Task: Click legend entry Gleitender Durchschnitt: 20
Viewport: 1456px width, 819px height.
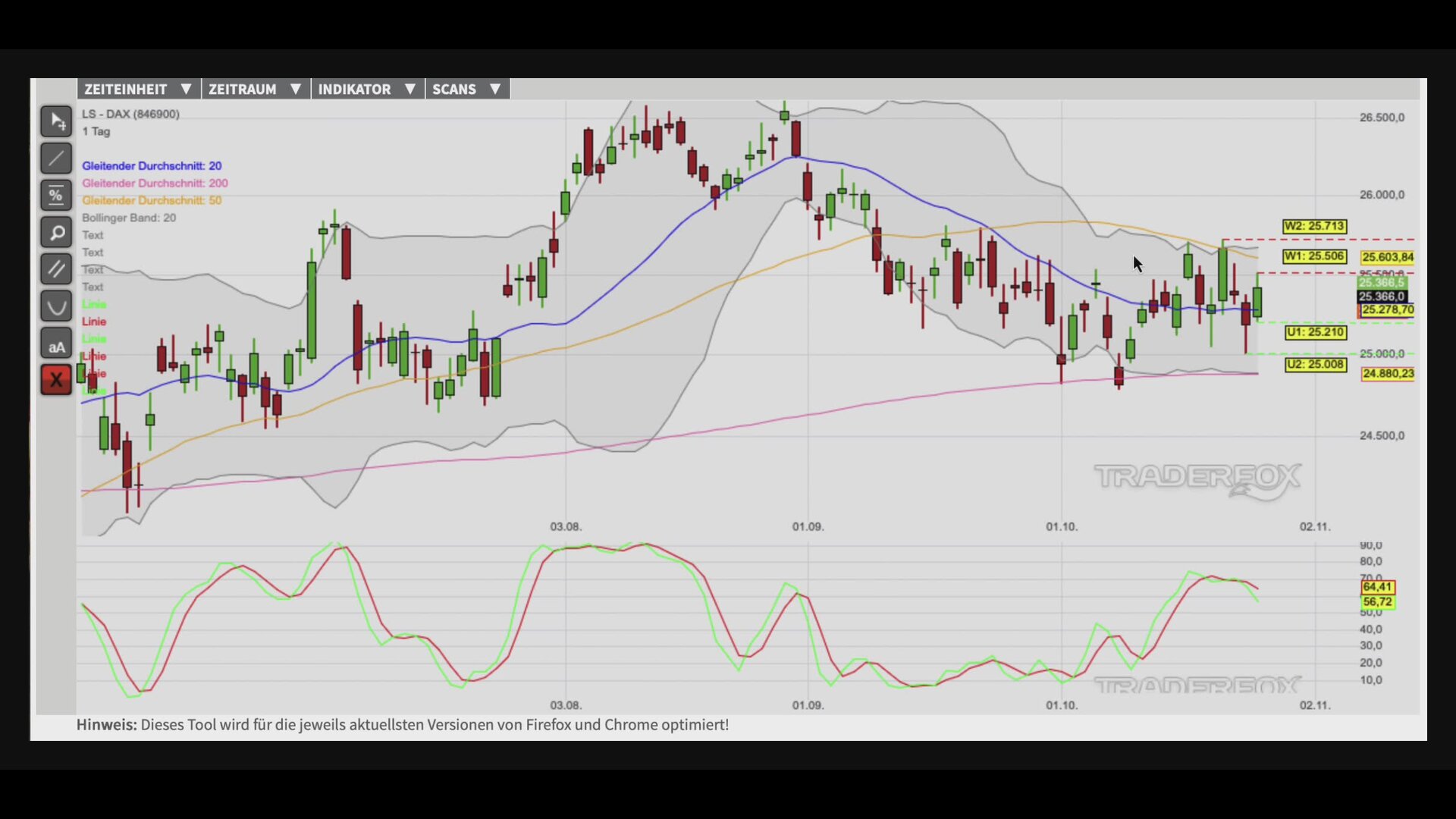Action: 152,165
